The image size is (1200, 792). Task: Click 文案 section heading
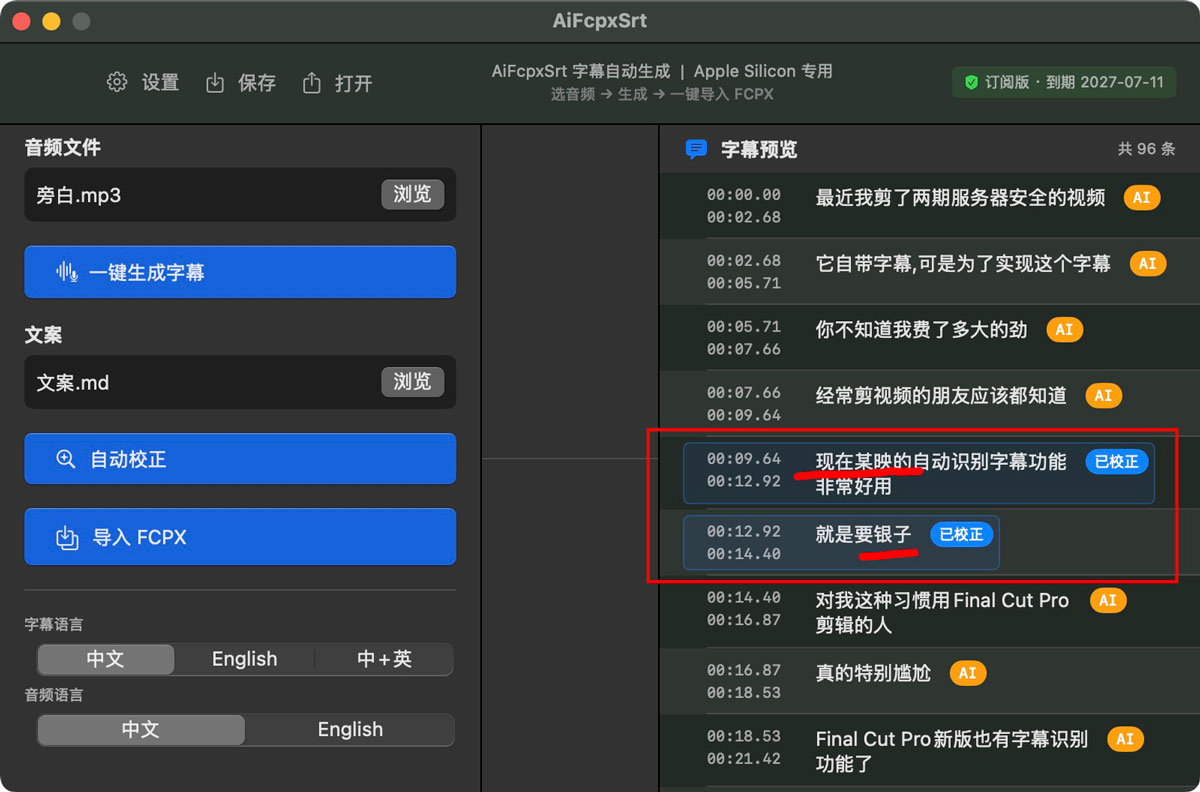[x=44, y=335]
